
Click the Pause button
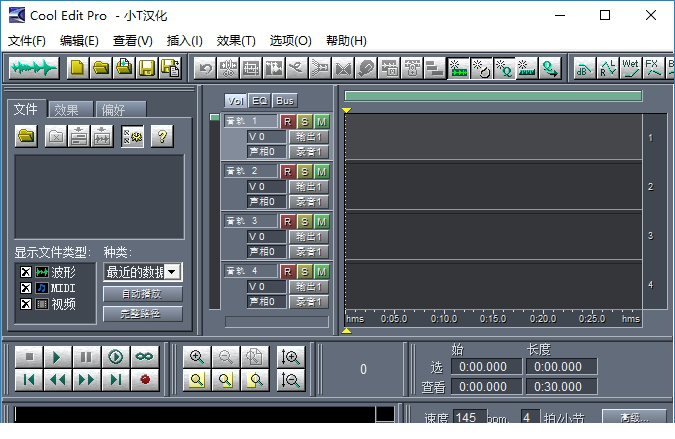pyautogui.click(x=86, y=357)
